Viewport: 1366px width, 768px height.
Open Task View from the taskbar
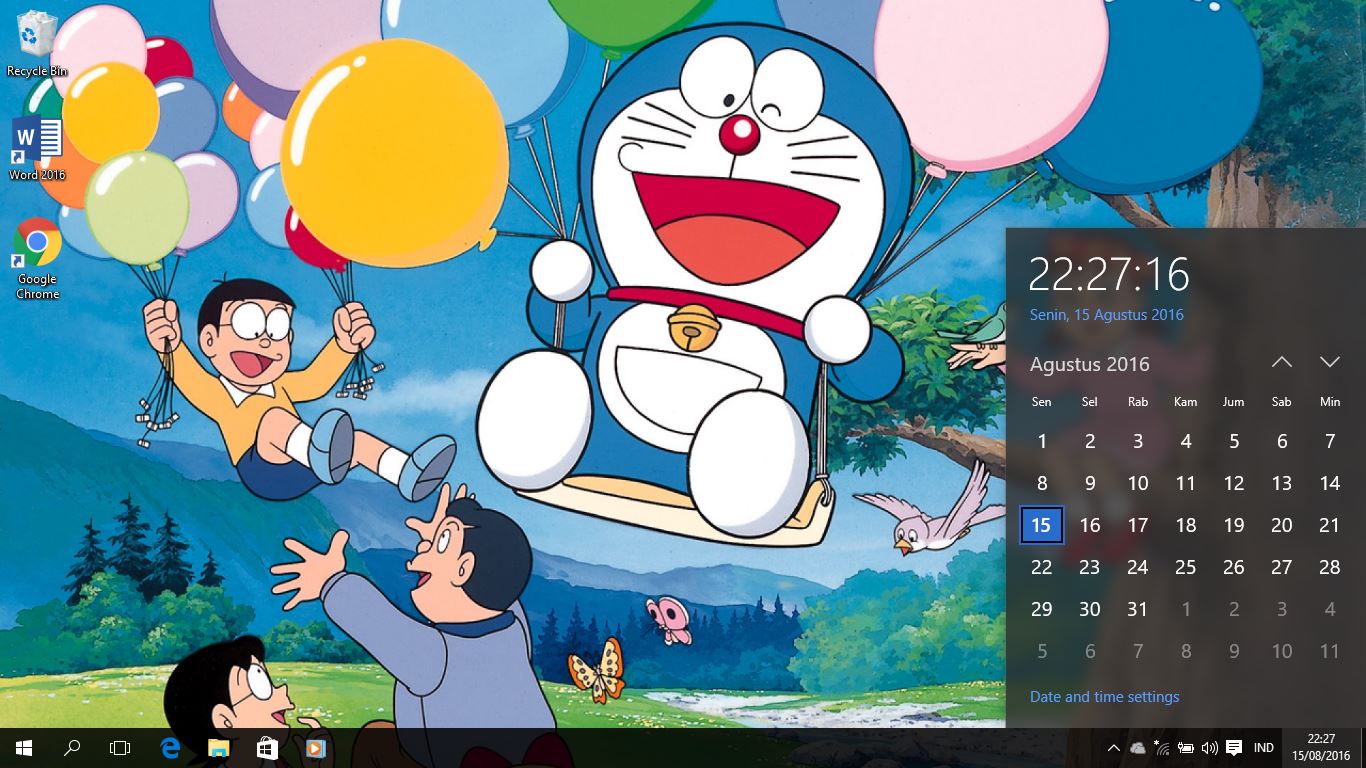(120, 748)
